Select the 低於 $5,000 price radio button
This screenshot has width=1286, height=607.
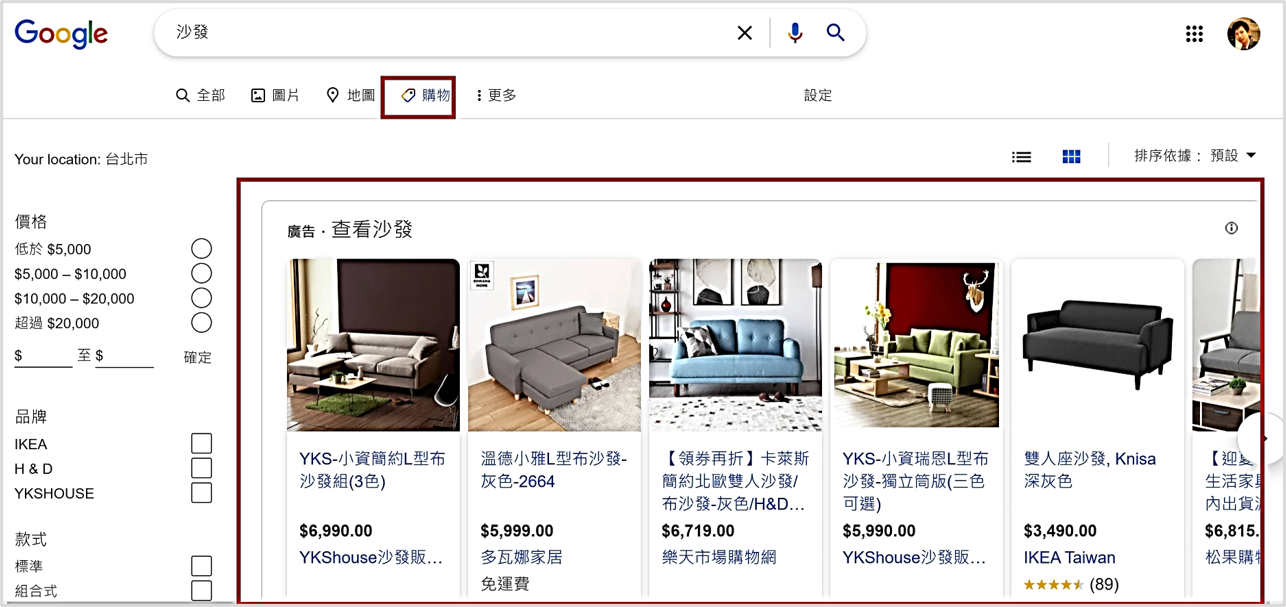coord(201,249)
